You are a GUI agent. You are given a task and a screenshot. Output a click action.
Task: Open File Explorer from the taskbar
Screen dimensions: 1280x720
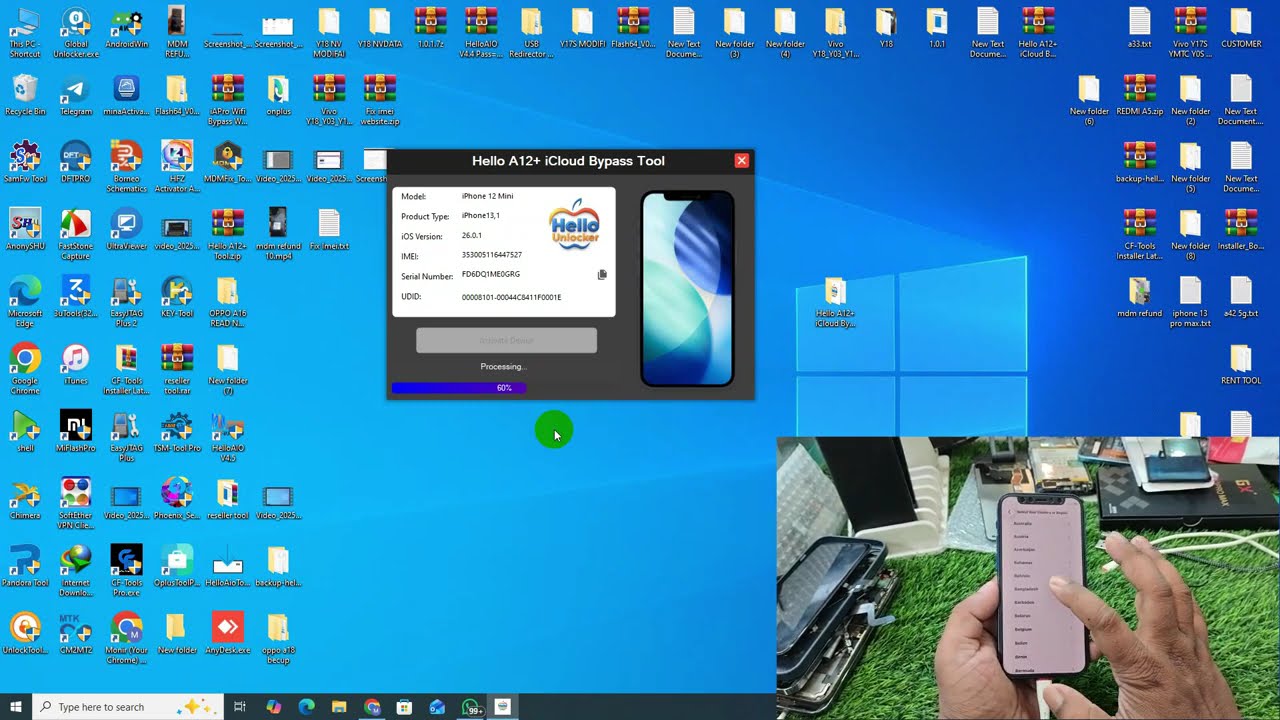coord(339,707)
